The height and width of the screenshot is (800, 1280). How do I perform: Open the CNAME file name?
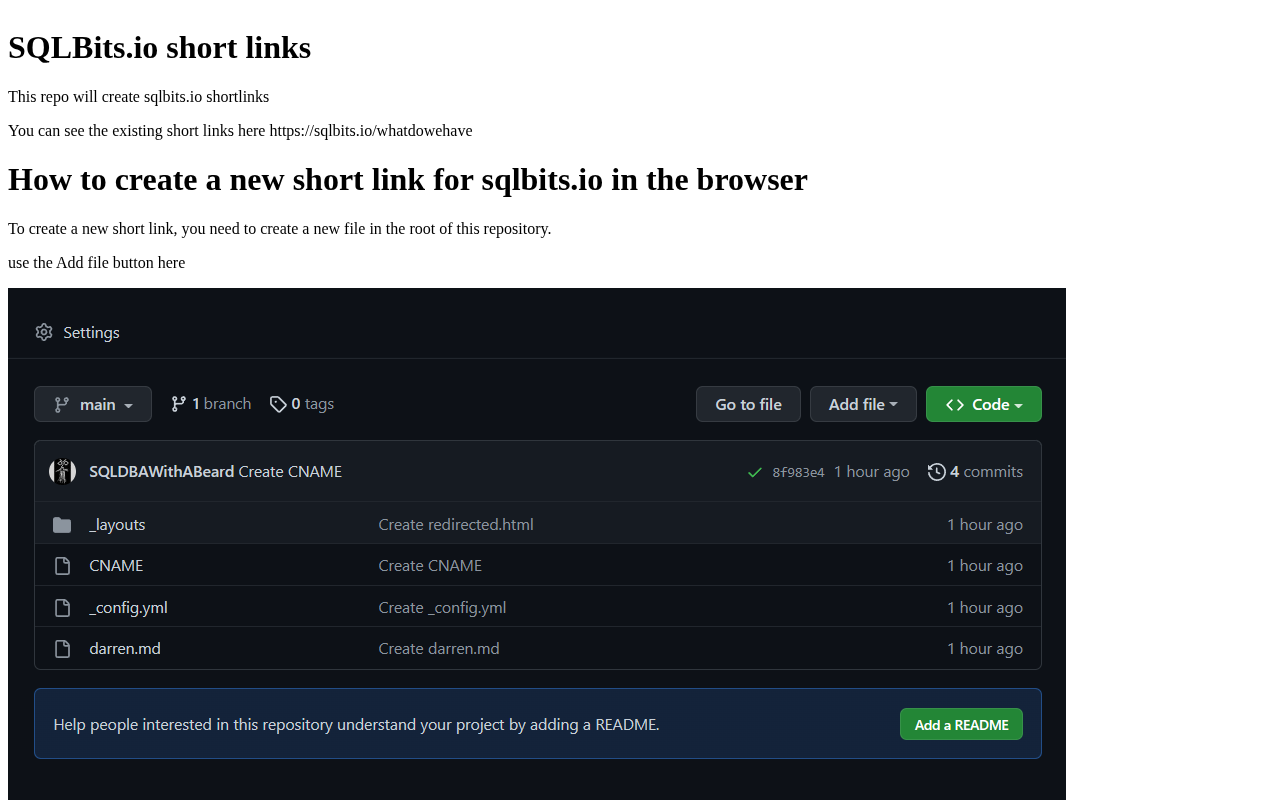click(116, 565)
